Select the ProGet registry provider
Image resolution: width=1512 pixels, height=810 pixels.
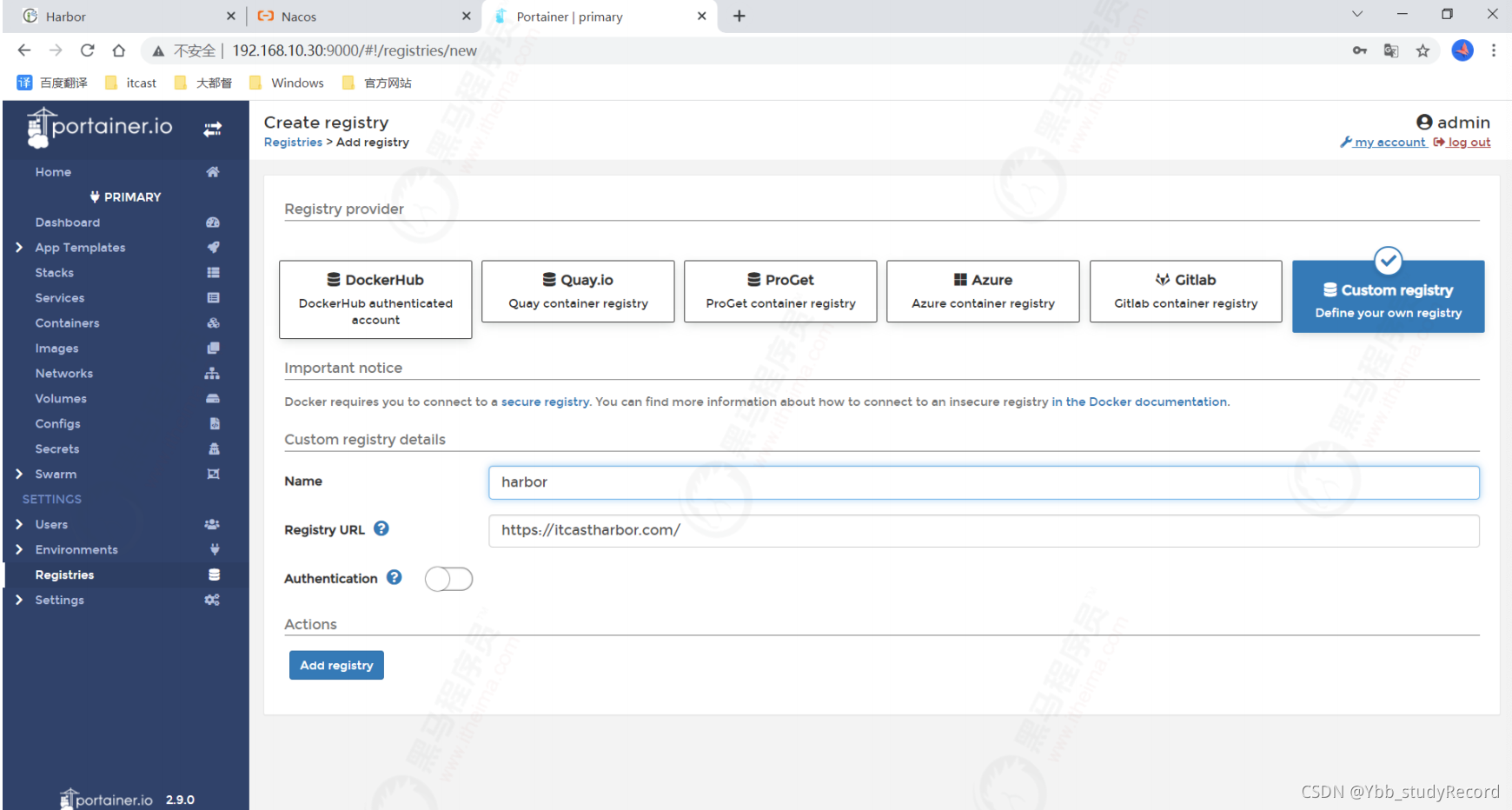tap(780, 291)
